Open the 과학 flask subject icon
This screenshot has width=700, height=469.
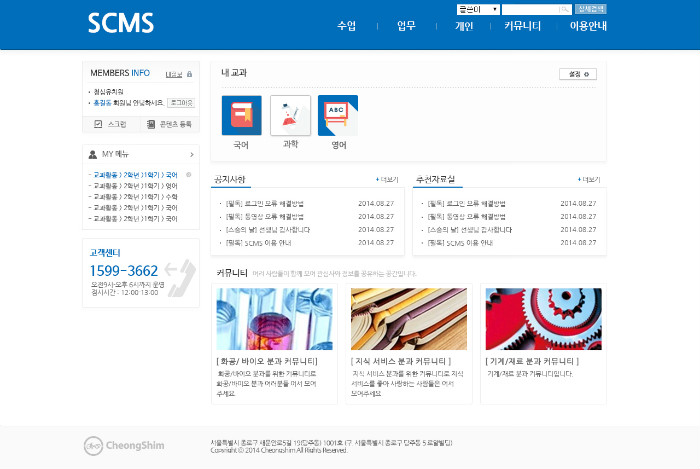click(290, 115)
